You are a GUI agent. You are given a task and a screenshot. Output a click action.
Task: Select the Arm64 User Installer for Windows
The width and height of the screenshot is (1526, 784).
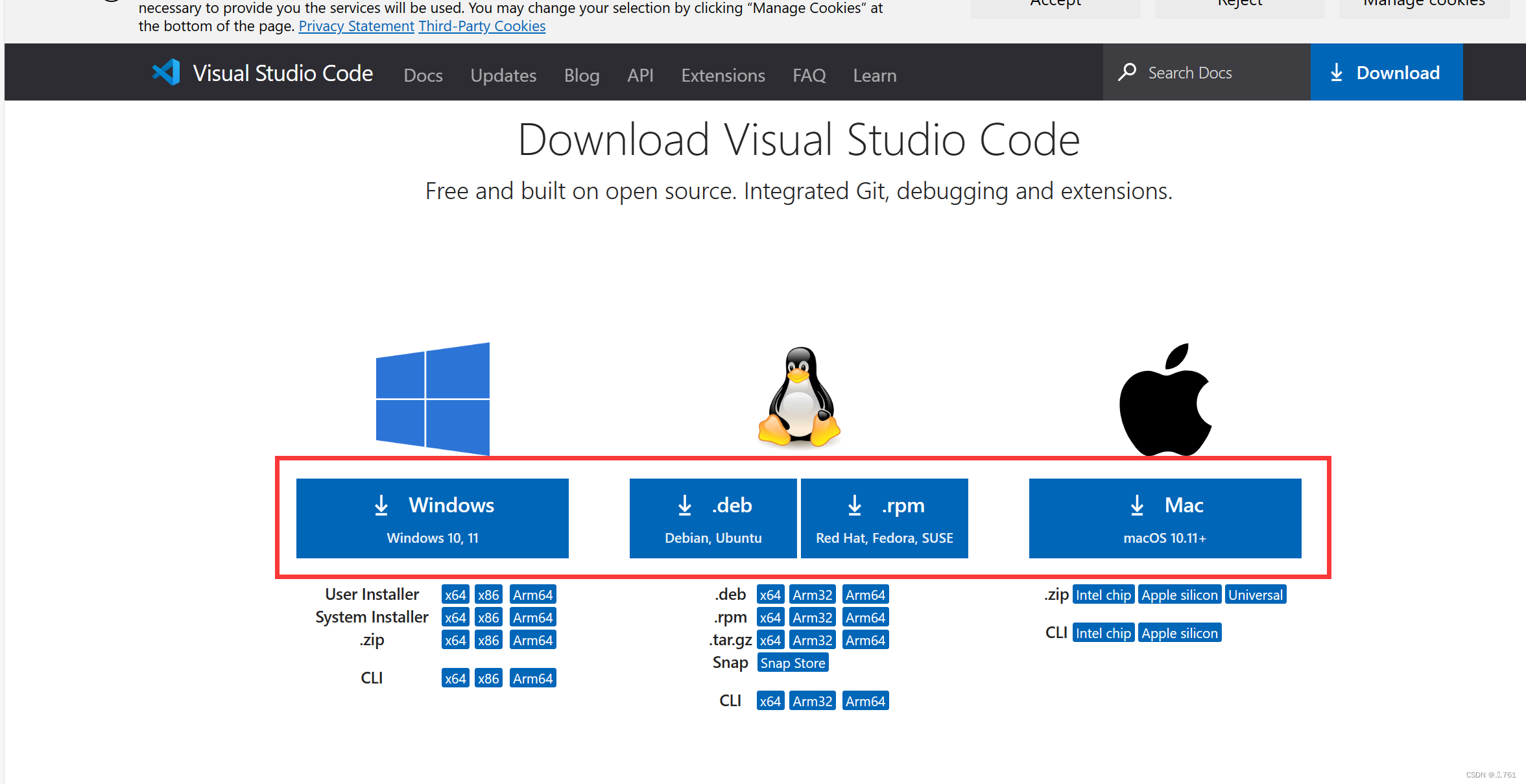532,594
